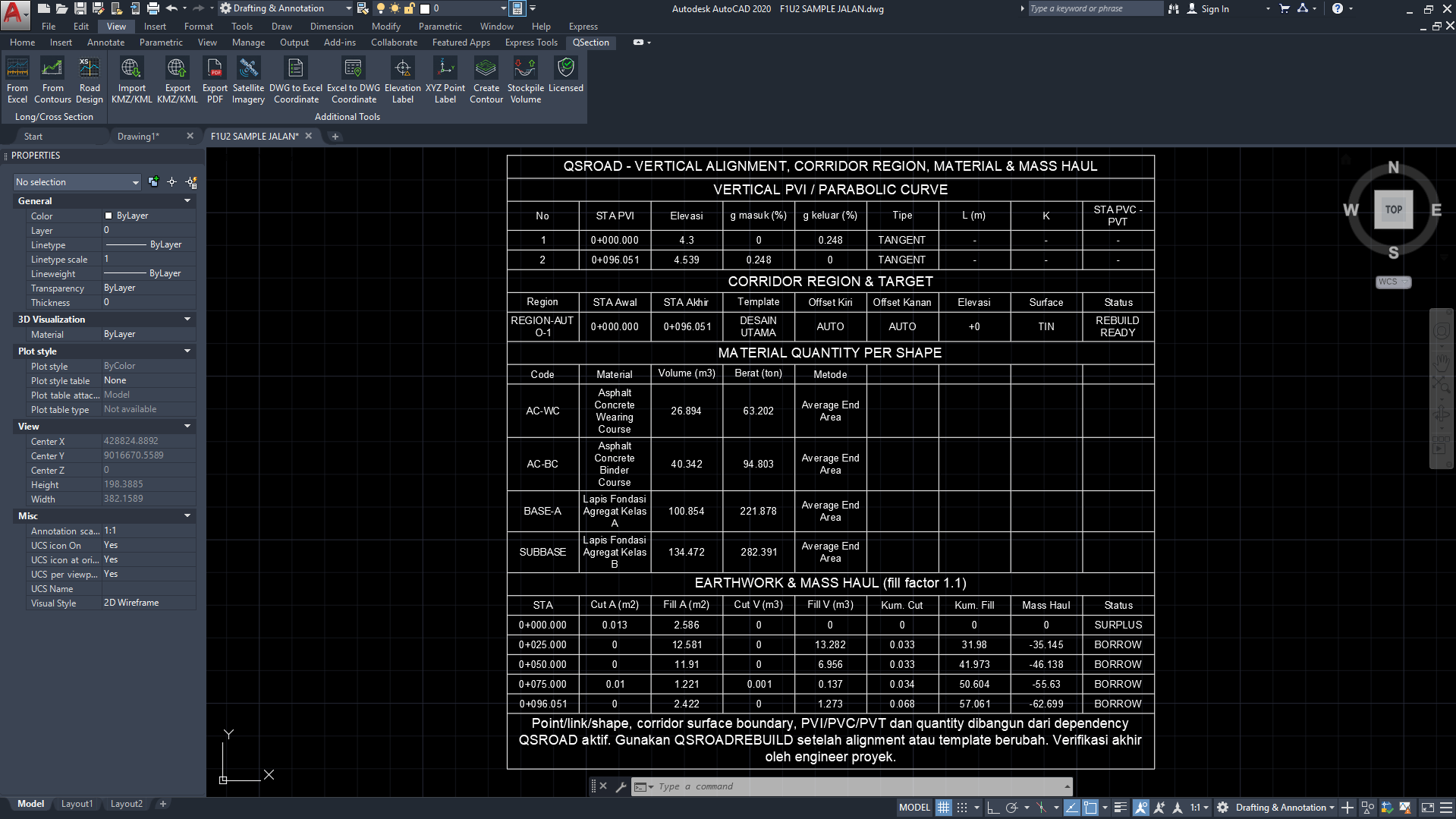Image resolution: width=1456 pixels, height=819 pixels.
Task: Add a new drawing tab with plus
Action: (x=335, y=137)
